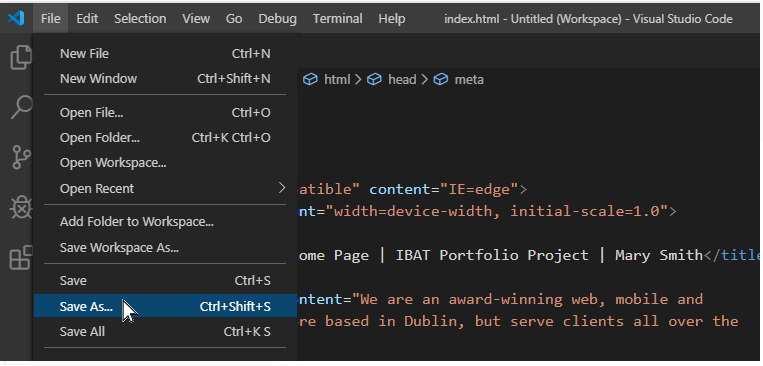Open the Extensions view icon
763x366 pixels.
[21, 257]
